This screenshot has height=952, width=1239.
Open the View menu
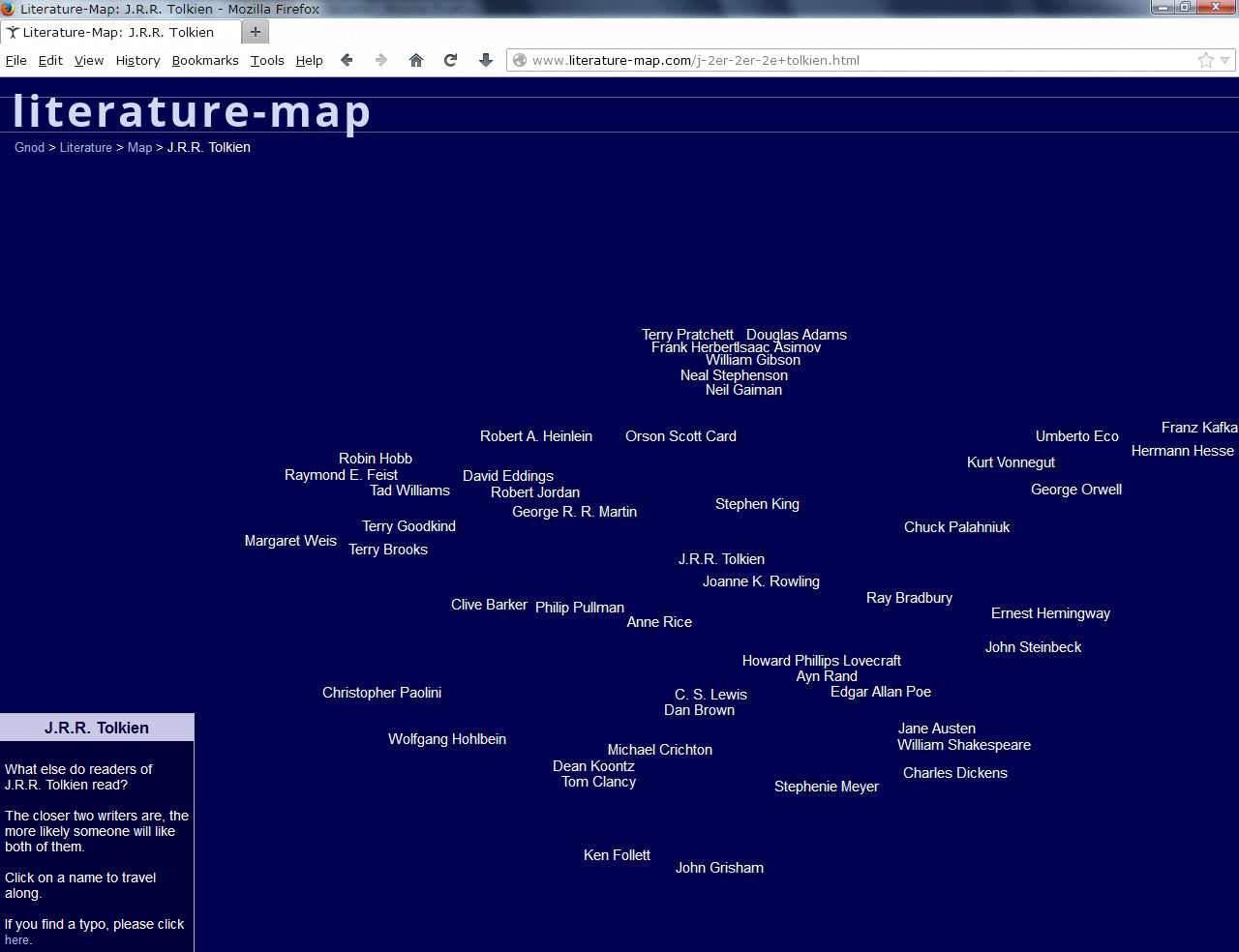click(x=89, y=60)
